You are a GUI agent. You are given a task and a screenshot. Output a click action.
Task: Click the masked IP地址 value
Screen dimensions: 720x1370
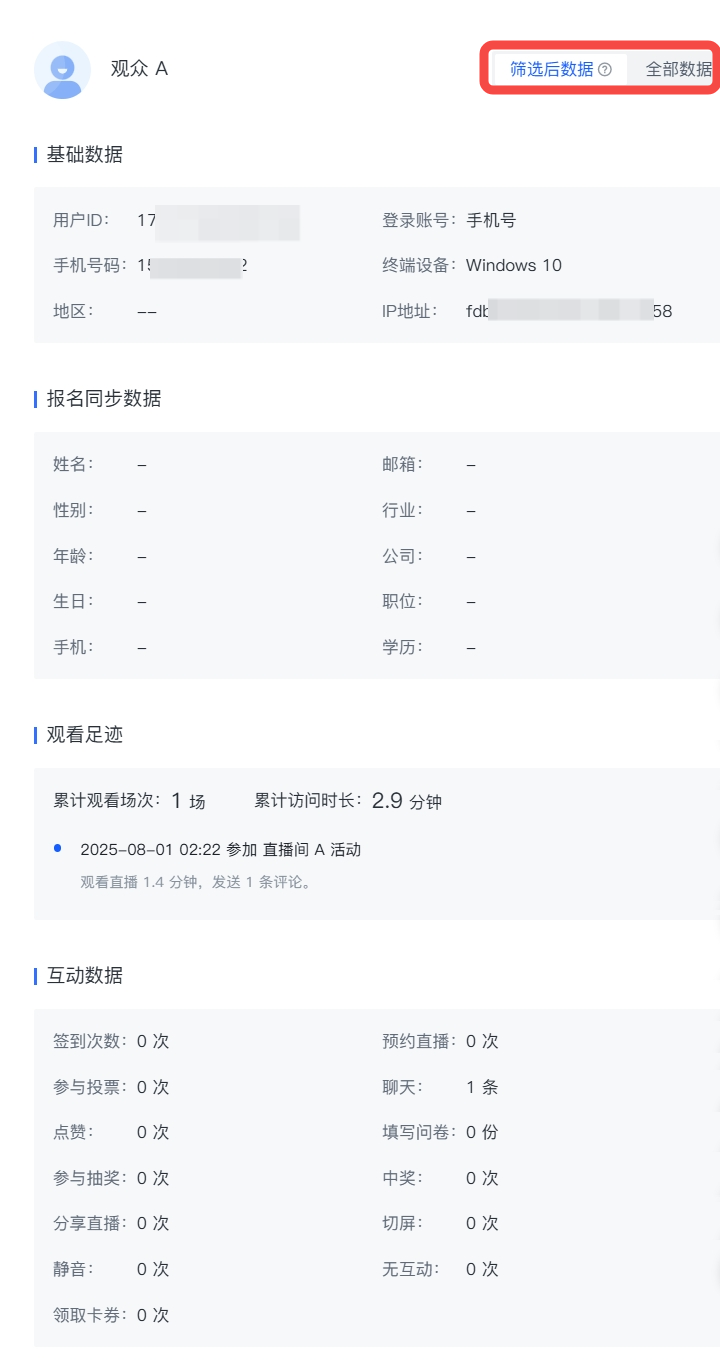pyautogui.click(x=569, y=311)
